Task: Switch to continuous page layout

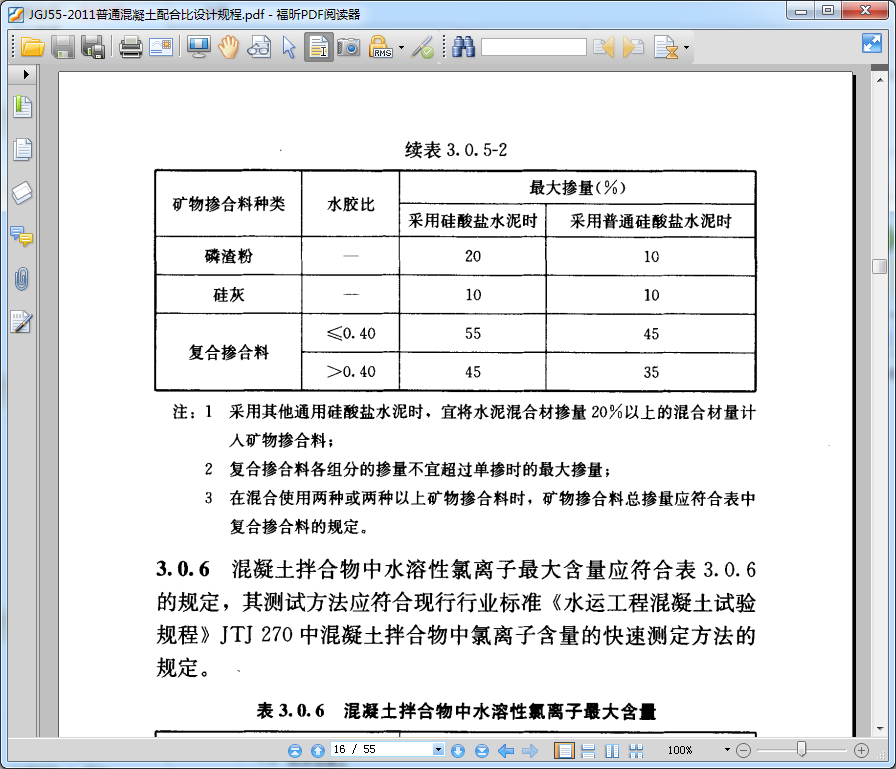Action: (x=587, y=750)
